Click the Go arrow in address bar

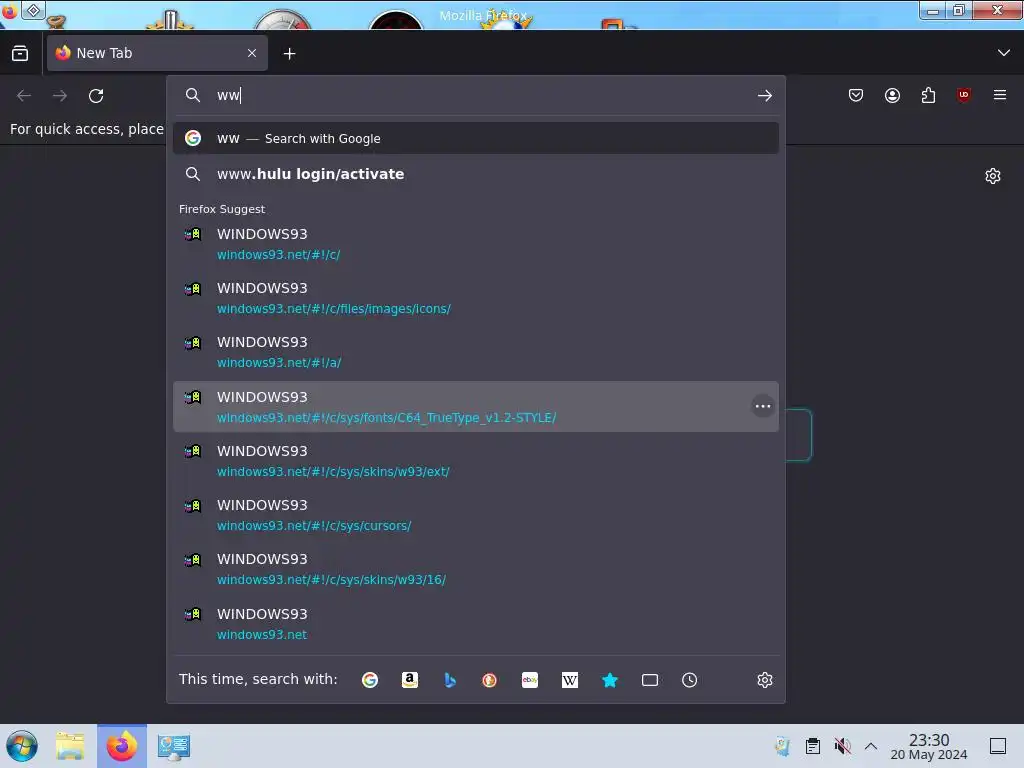coord(765,96)
